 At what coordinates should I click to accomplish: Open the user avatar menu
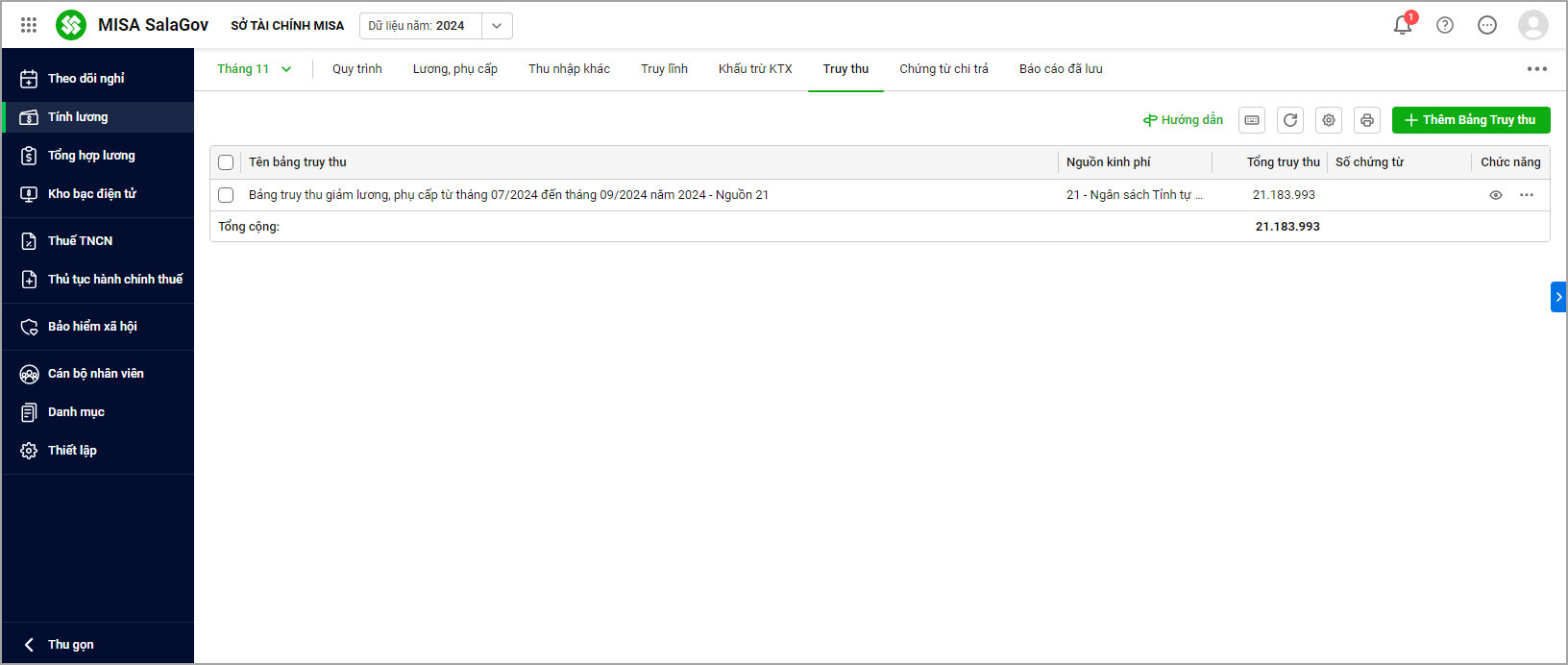[1533, 25]
